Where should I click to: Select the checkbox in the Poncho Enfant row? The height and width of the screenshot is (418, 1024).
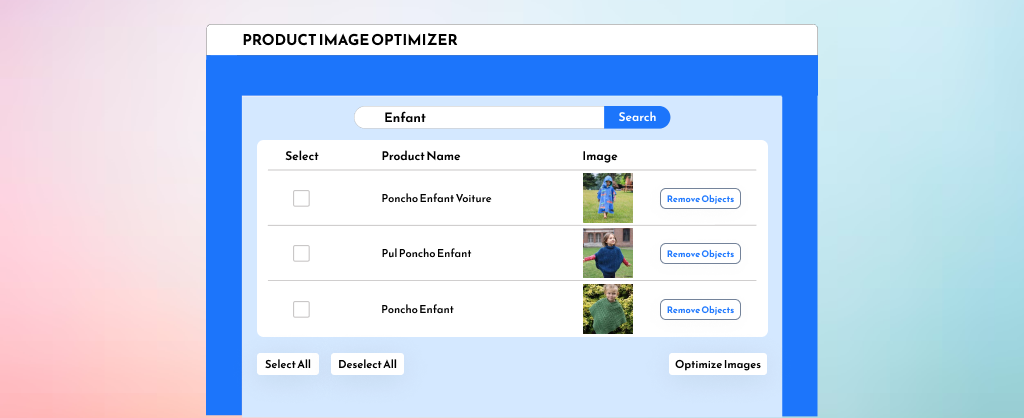click(301, 309)
